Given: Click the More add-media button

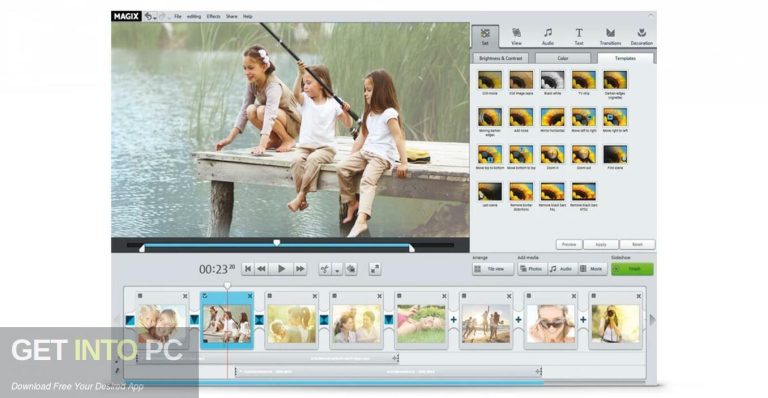Looking at the screenshot, I should click(x=593, y=269).
